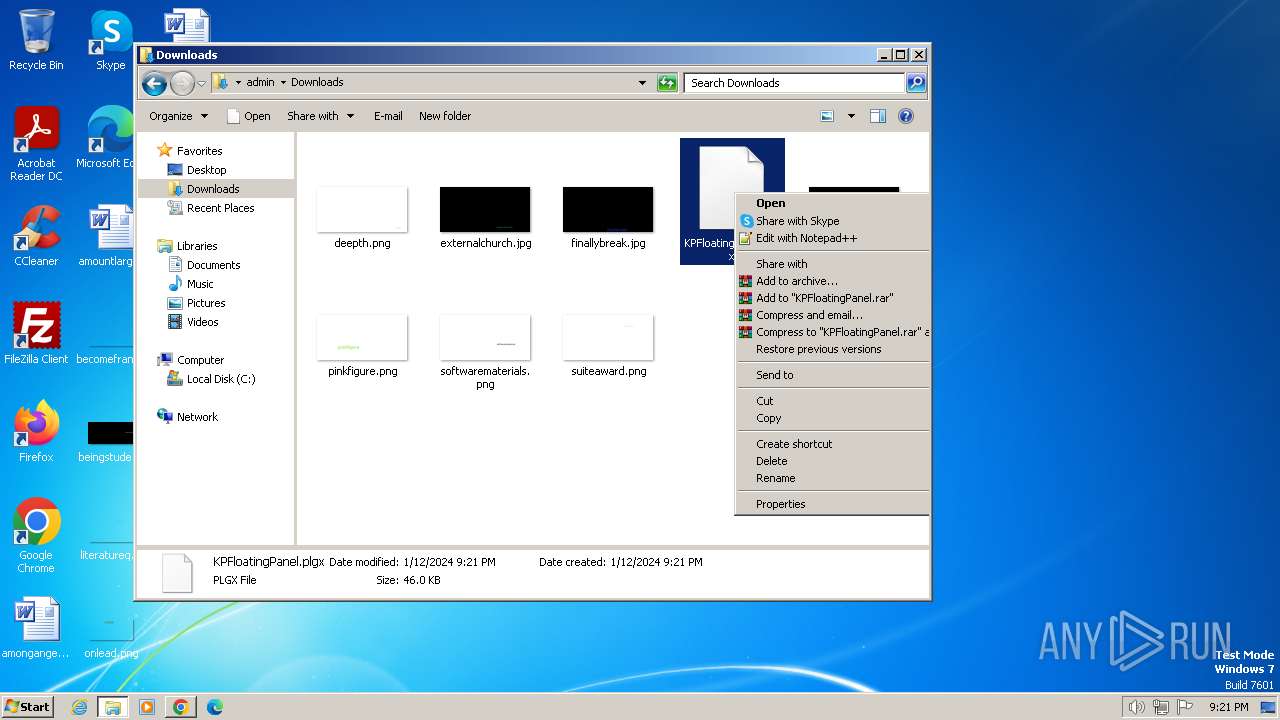Click Delete in context menu
Viewport: 1280px width, 720px height.
tap(771, 461)
